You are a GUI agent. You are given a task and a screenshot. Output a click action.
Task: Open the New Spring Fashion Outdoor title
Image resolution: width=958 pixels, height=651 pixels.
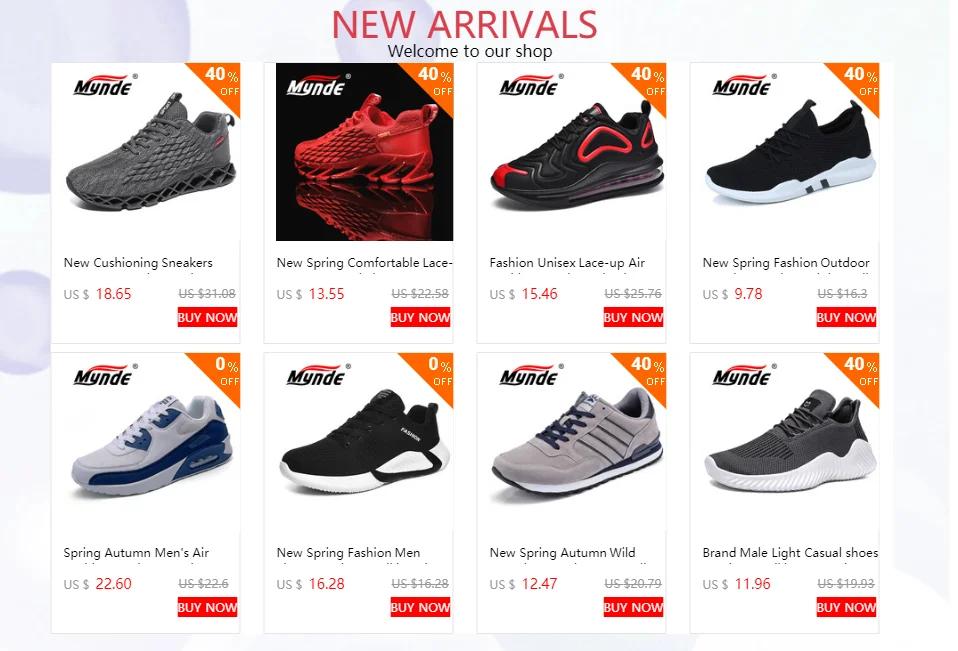tap(786, 263)
